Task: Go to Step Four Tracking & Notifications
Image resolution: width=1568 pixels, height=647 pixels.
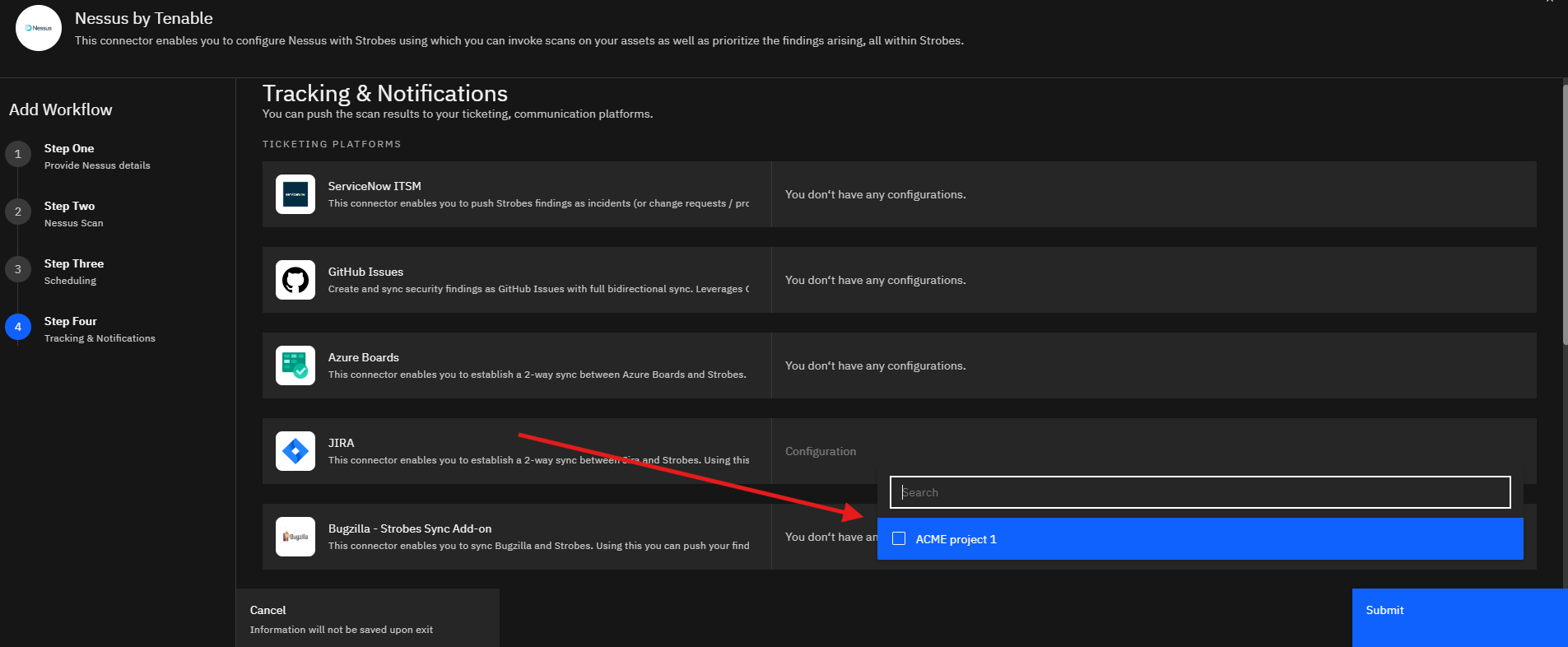Action: pos(100,329)
